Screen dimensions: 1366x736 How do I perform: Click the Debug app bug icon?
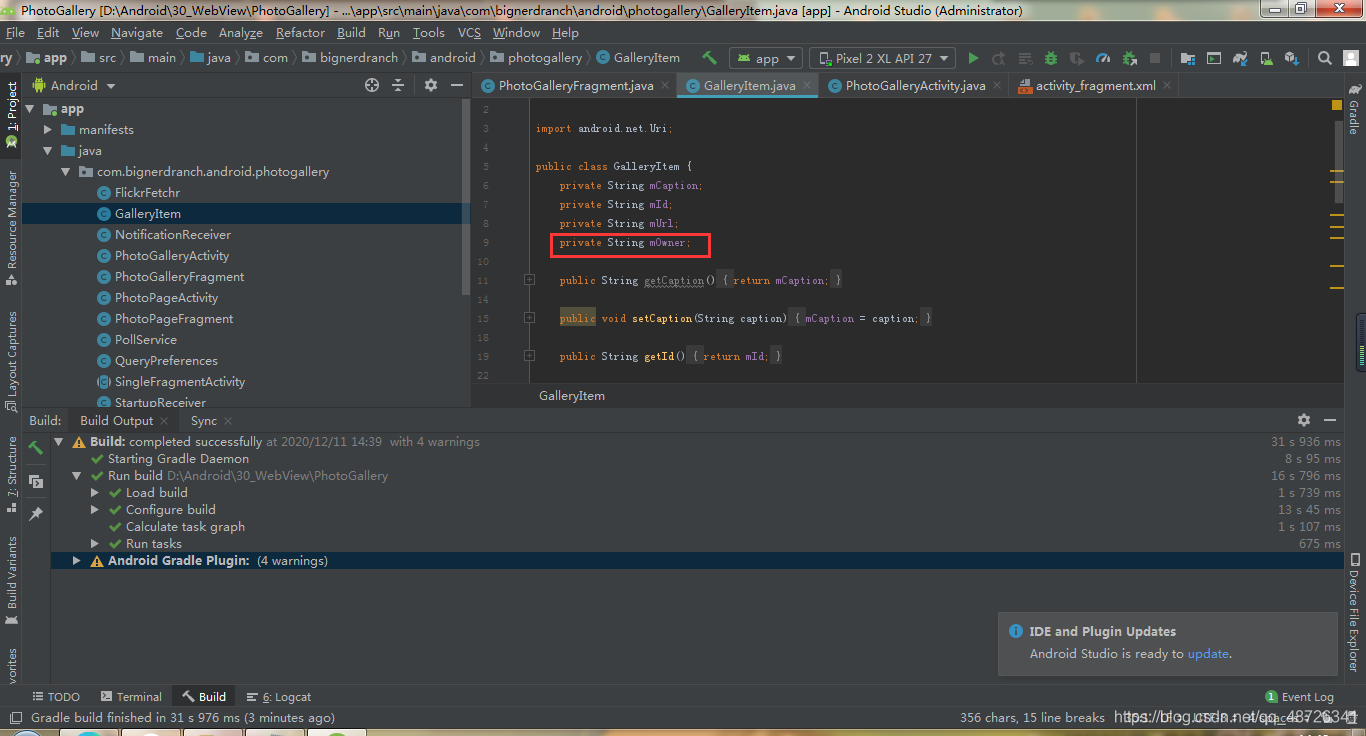pos(1051,58)
